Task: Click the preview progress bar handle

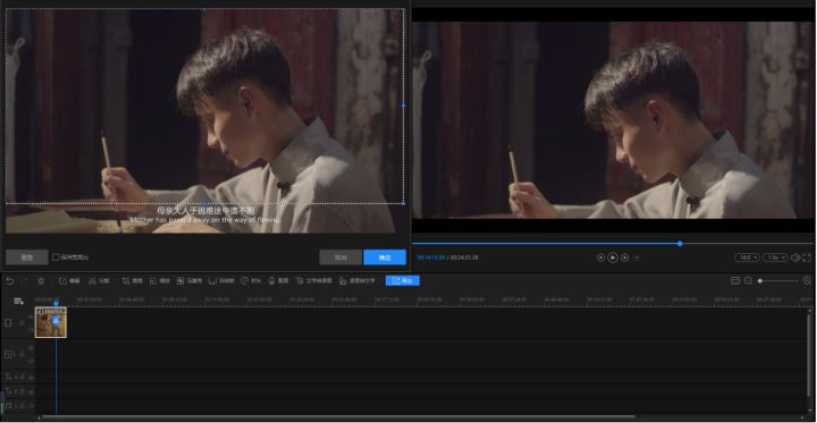Action: (680, 243)
